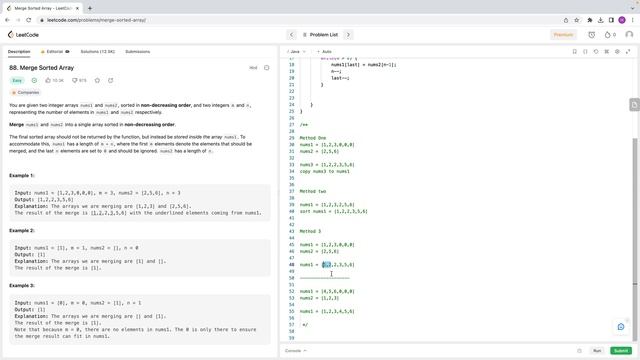The width and height of the screenshot is (640, 360).
Task: Click the Auto setting in editor toolbar
Action: point(324,52)
